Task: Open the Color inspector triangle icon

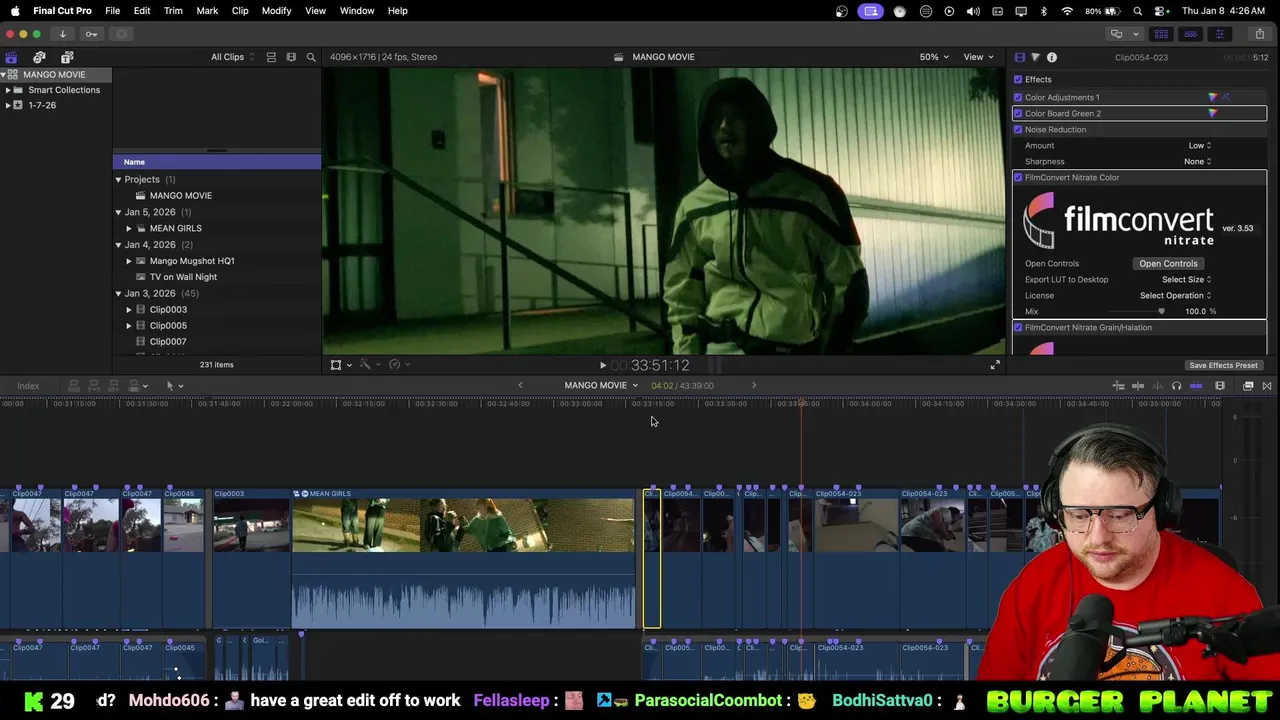Action: [1035, 57]
